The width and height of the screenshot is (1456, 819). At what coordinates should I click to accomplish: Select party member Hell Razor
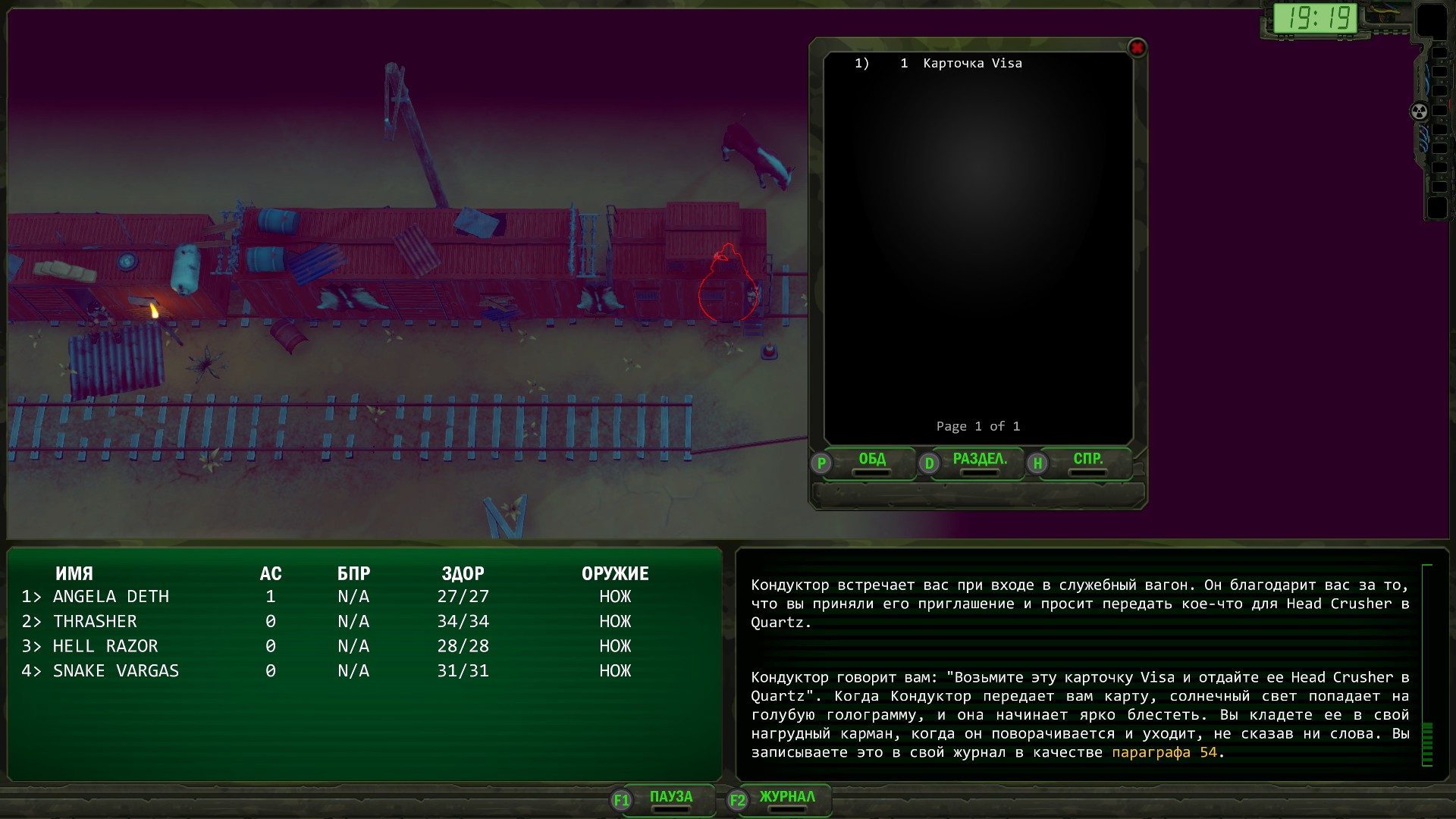pos(105,646)
